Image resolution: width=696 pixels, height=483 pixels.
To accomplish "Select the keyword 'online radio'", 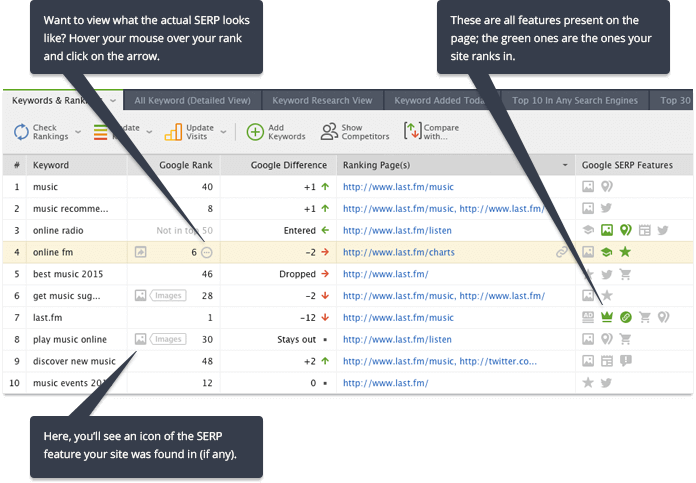I will point(58,230).
